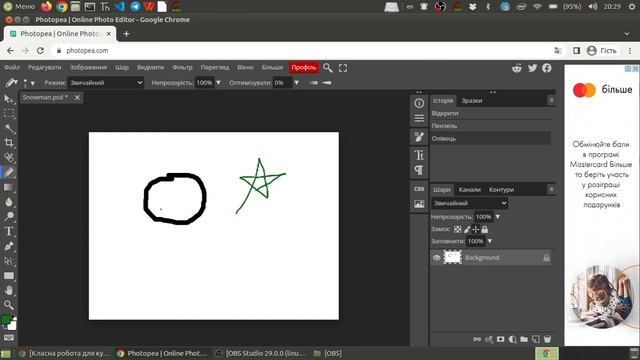Expand the Оптимізувати dropdown arrow
640x360 pixels.
(x=296, y=82)
